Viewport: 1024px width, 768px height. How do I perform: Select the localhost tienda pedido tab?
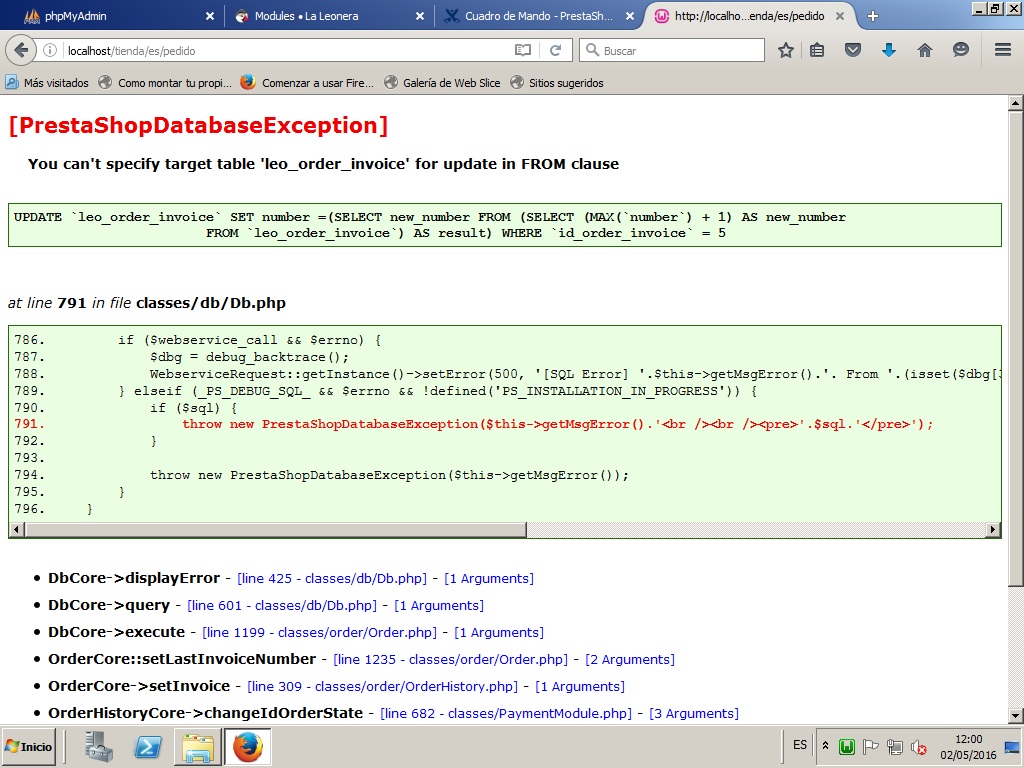748,16
